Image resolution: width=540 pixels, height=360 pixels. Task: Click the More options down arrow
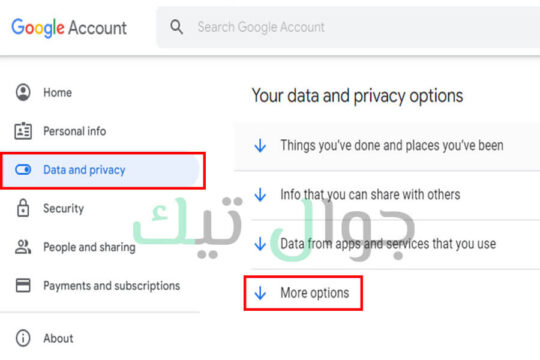pyautogui.click(x=260, y=293)
